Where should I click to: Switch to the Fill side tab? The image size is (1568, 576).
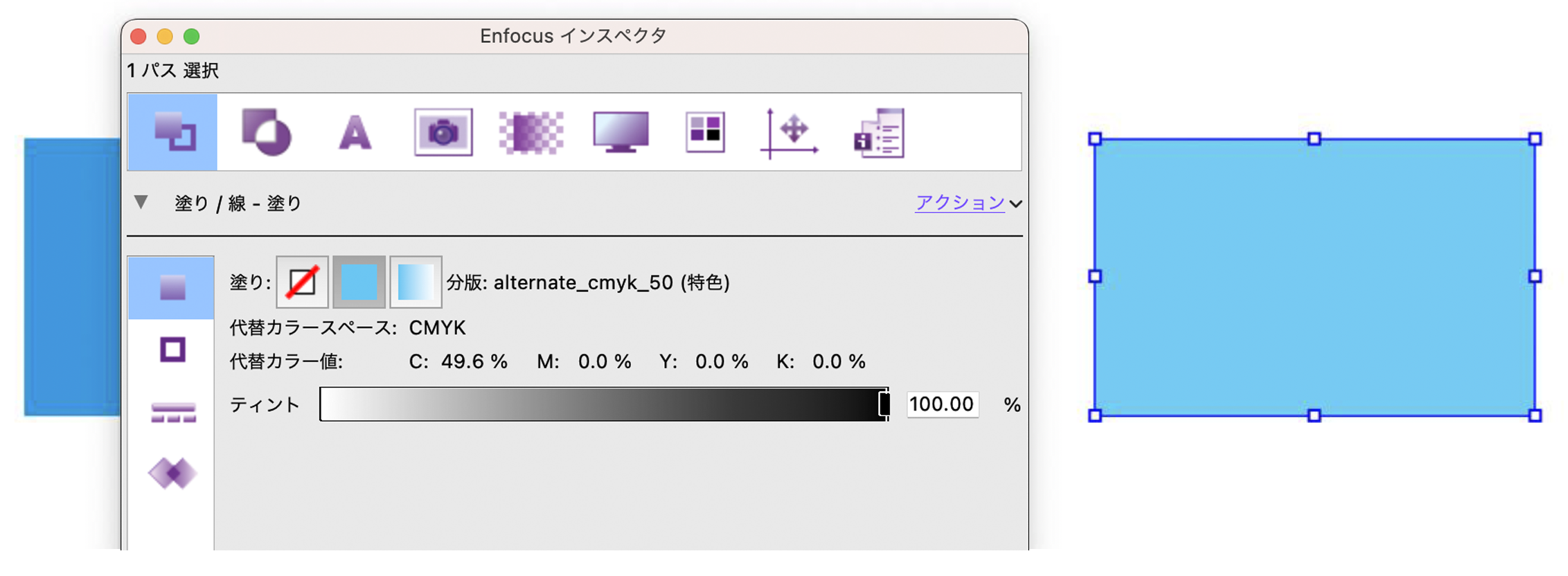tap(172, 287)
